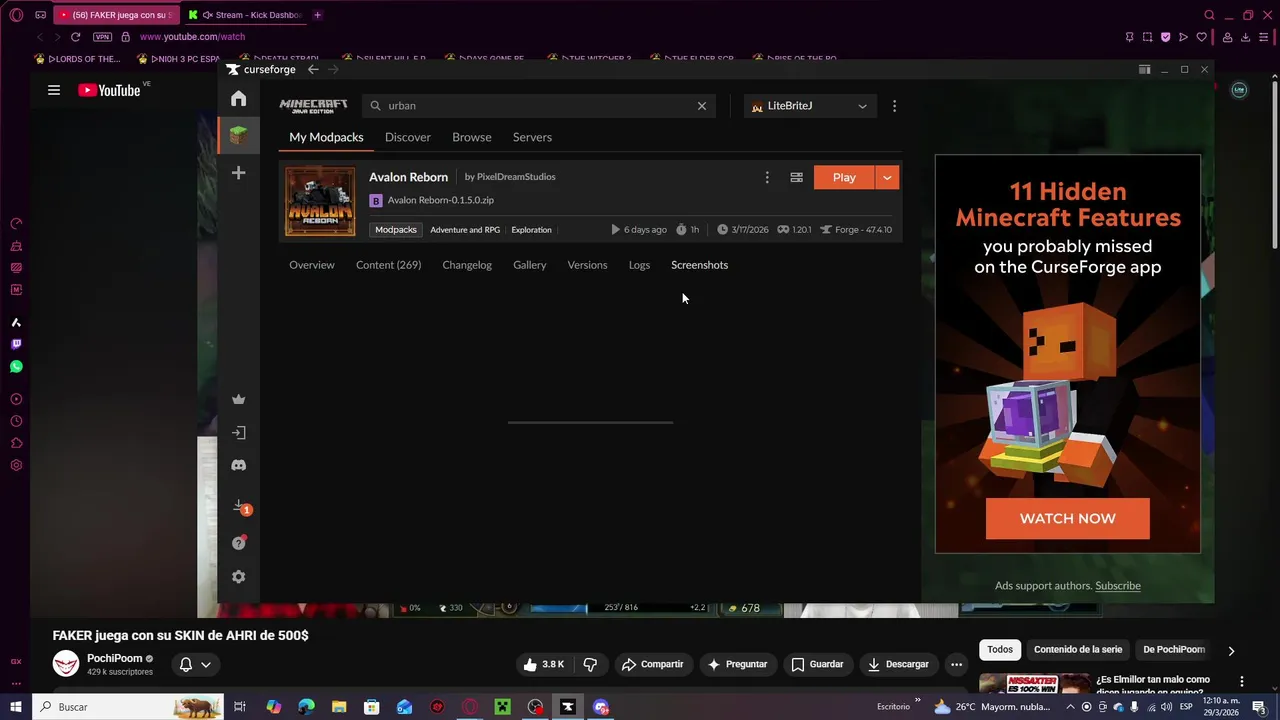Reload the browser page
This screenshot has width=1280, height=720.
pos(75,37)
